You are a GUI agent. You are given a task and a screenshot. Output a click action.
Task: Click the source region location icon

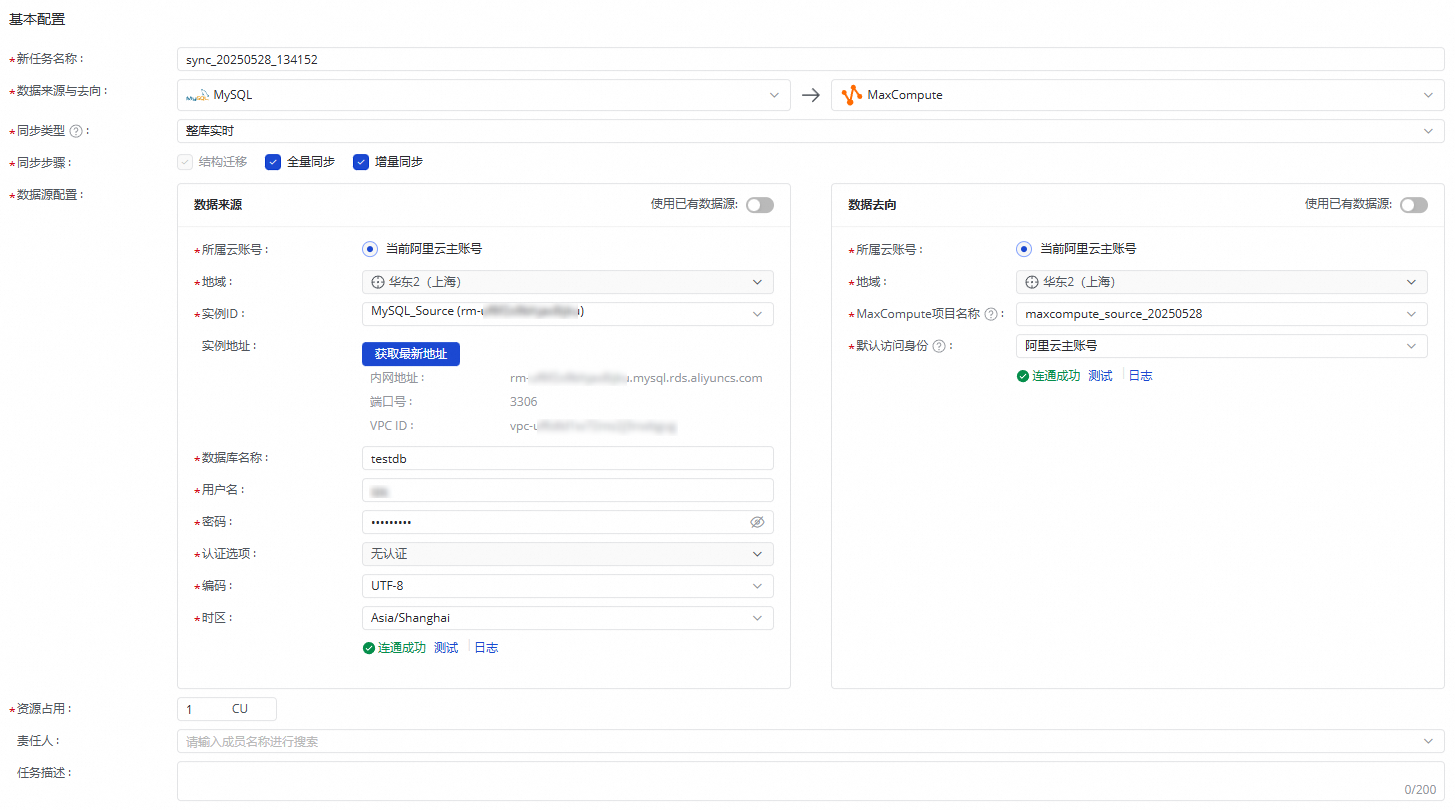378,282
